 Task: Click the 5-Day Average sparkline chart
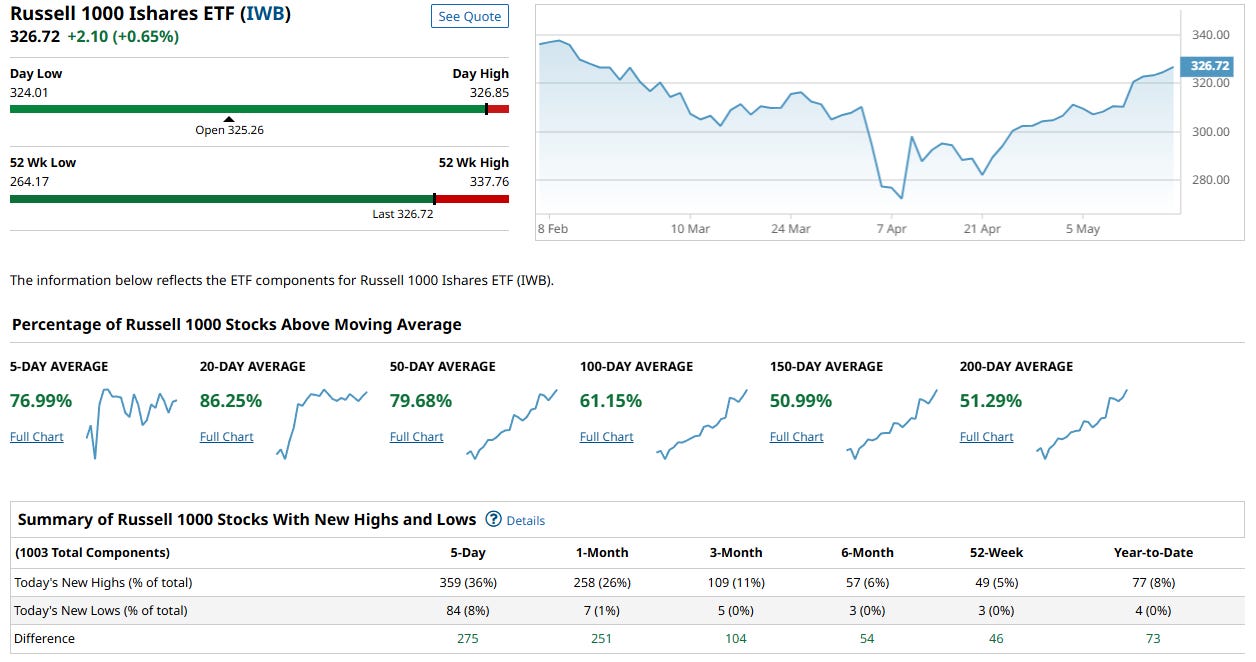point(132,424)
